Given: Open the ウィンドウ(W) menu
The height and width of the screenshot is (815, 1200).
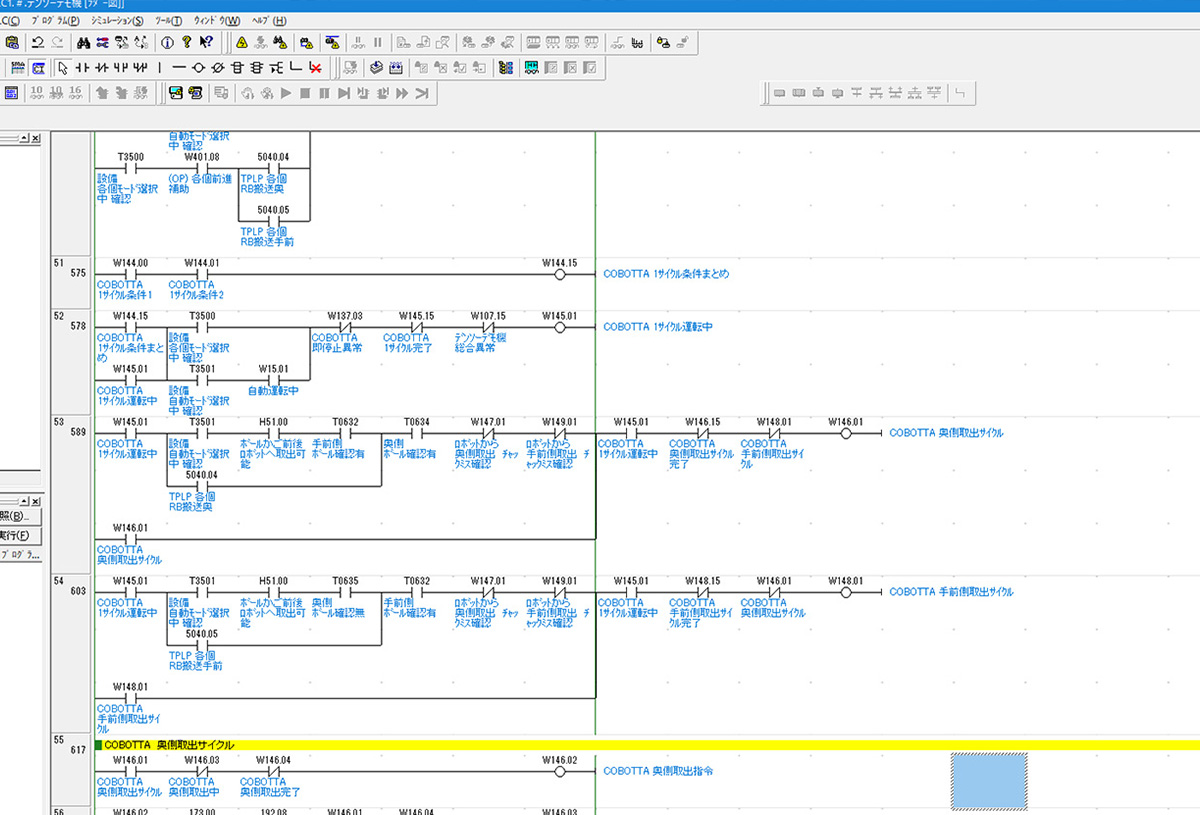Looking at the screenshot, I should coord(218,21).
